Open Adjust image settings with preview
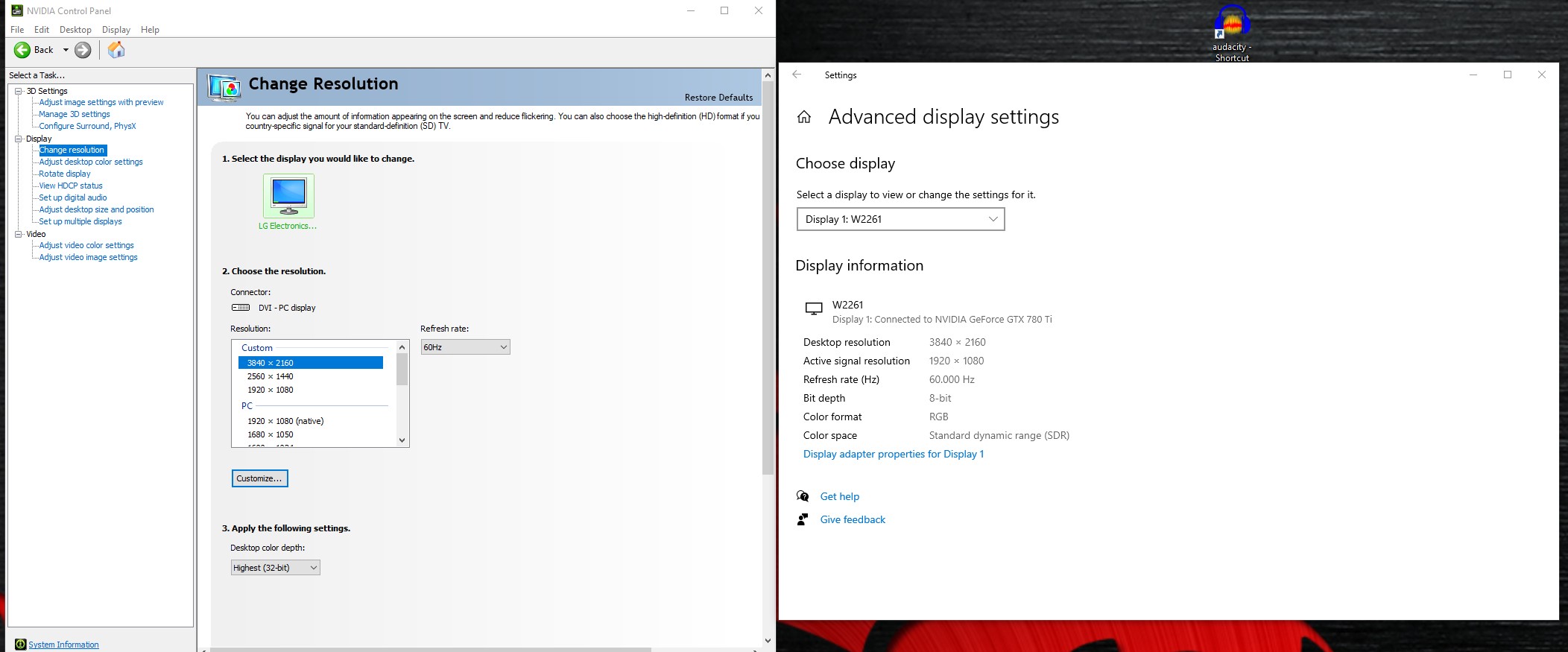 pyautogui.click(x=101, y=102)
